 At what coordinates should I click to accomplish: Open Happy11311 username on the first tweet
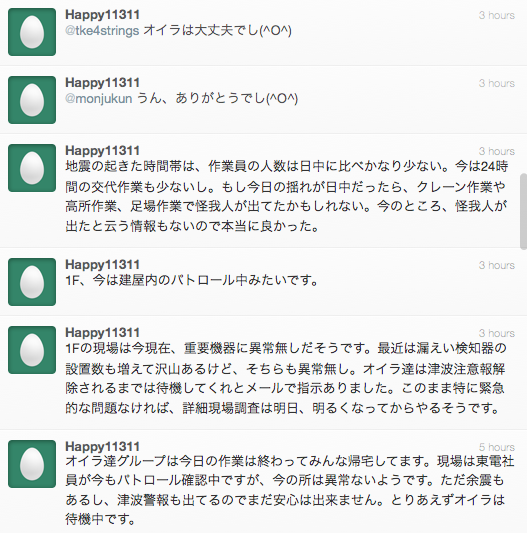click(x=102, y=15)
